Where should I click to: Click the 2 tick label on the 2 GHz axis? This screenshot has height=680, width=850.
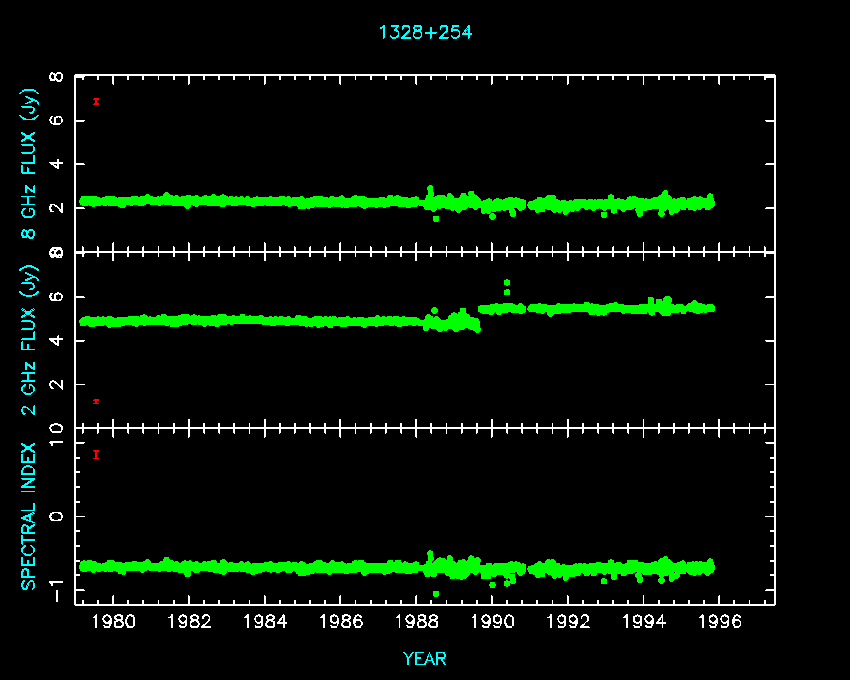pyautogui.click(x=58, y=385)
